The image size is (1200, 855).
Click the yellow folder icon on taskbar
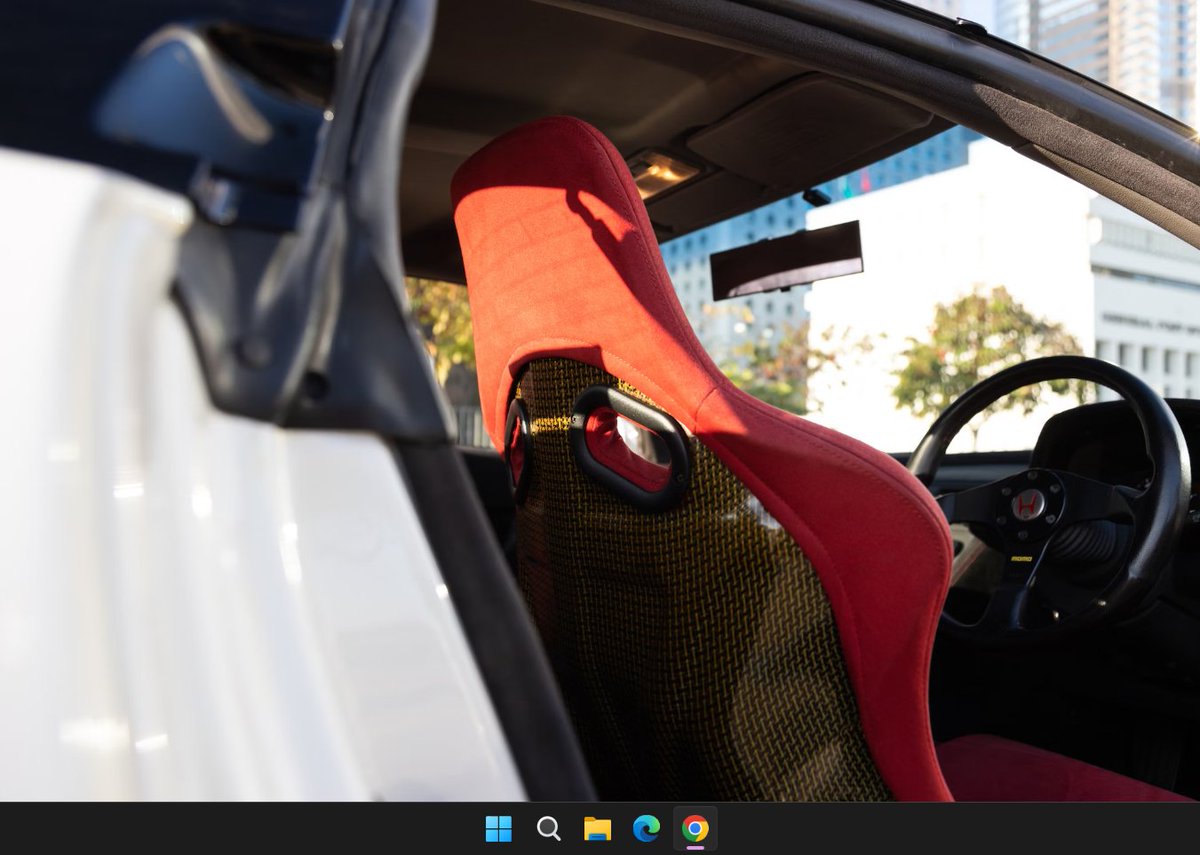[597, 829]
